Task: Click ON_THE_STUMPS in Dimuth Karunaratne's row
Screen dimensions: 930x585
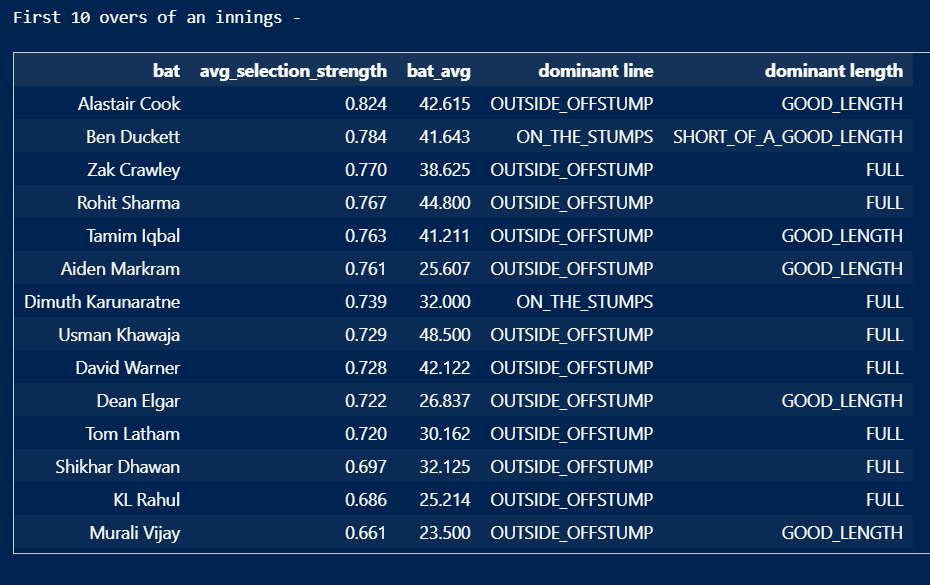Action: click(x=584, y=302)
